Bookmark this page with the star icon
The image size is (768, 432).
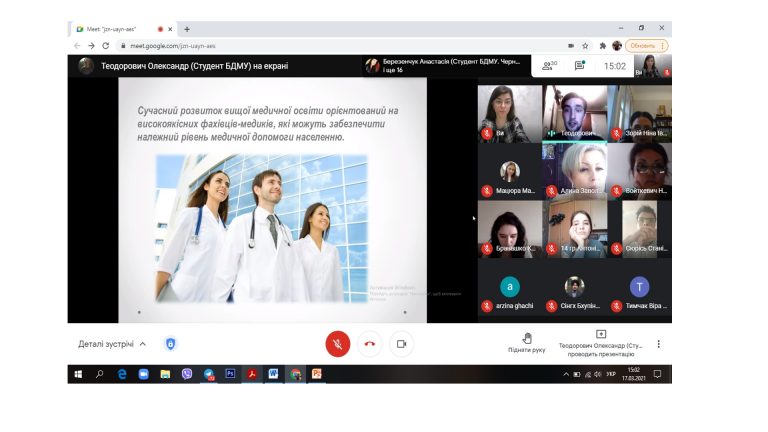(586, 46)
